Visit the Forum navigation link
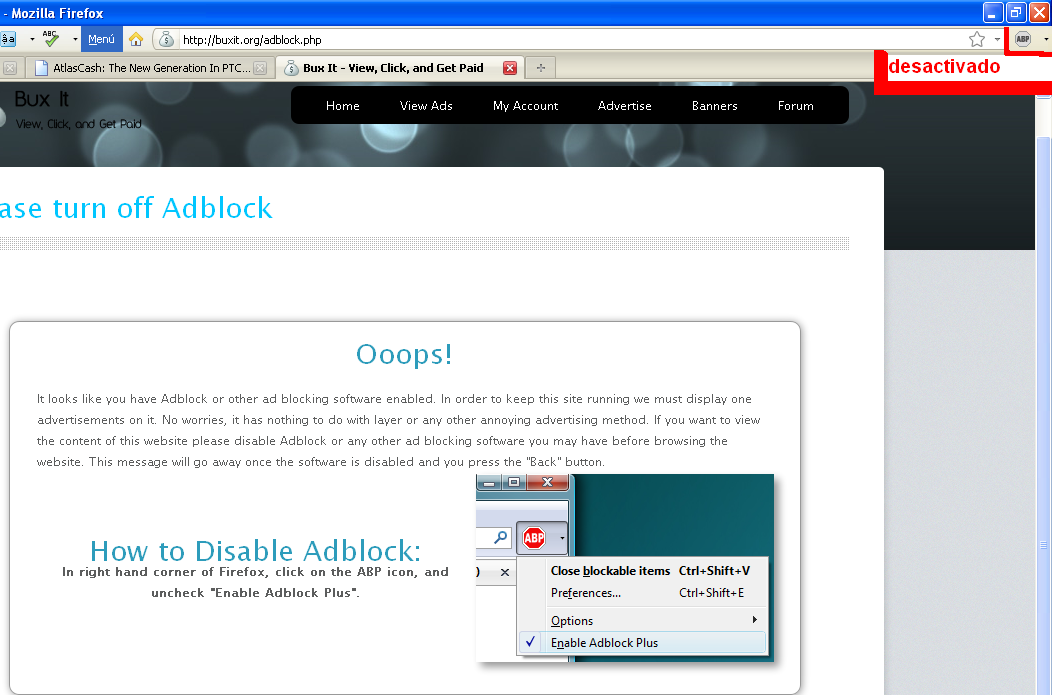The image size is (1052, 695). [x=796, y=106]
